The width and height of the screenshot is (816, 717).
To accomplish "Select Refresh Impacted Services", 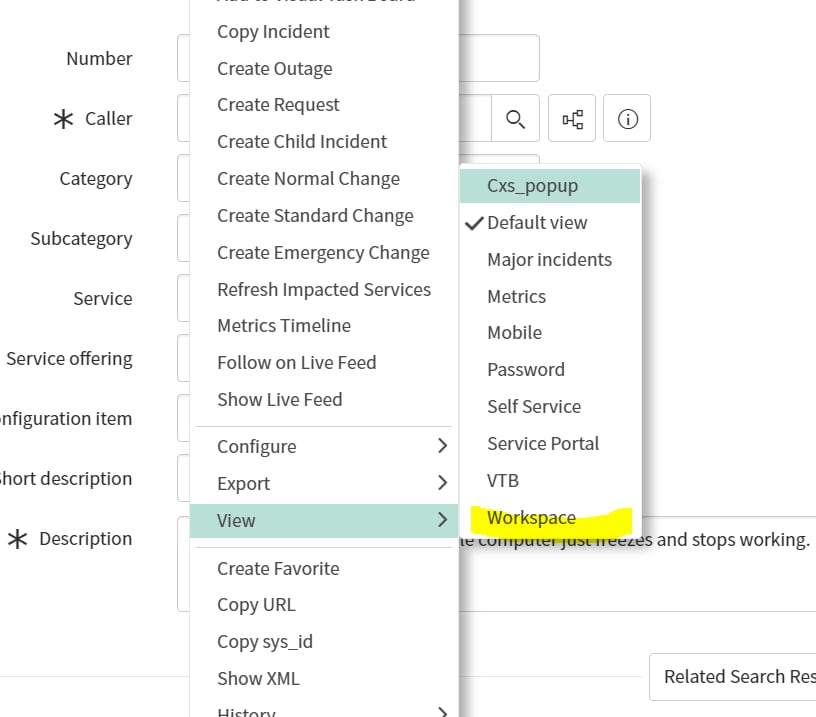I will tap(324, 289).
